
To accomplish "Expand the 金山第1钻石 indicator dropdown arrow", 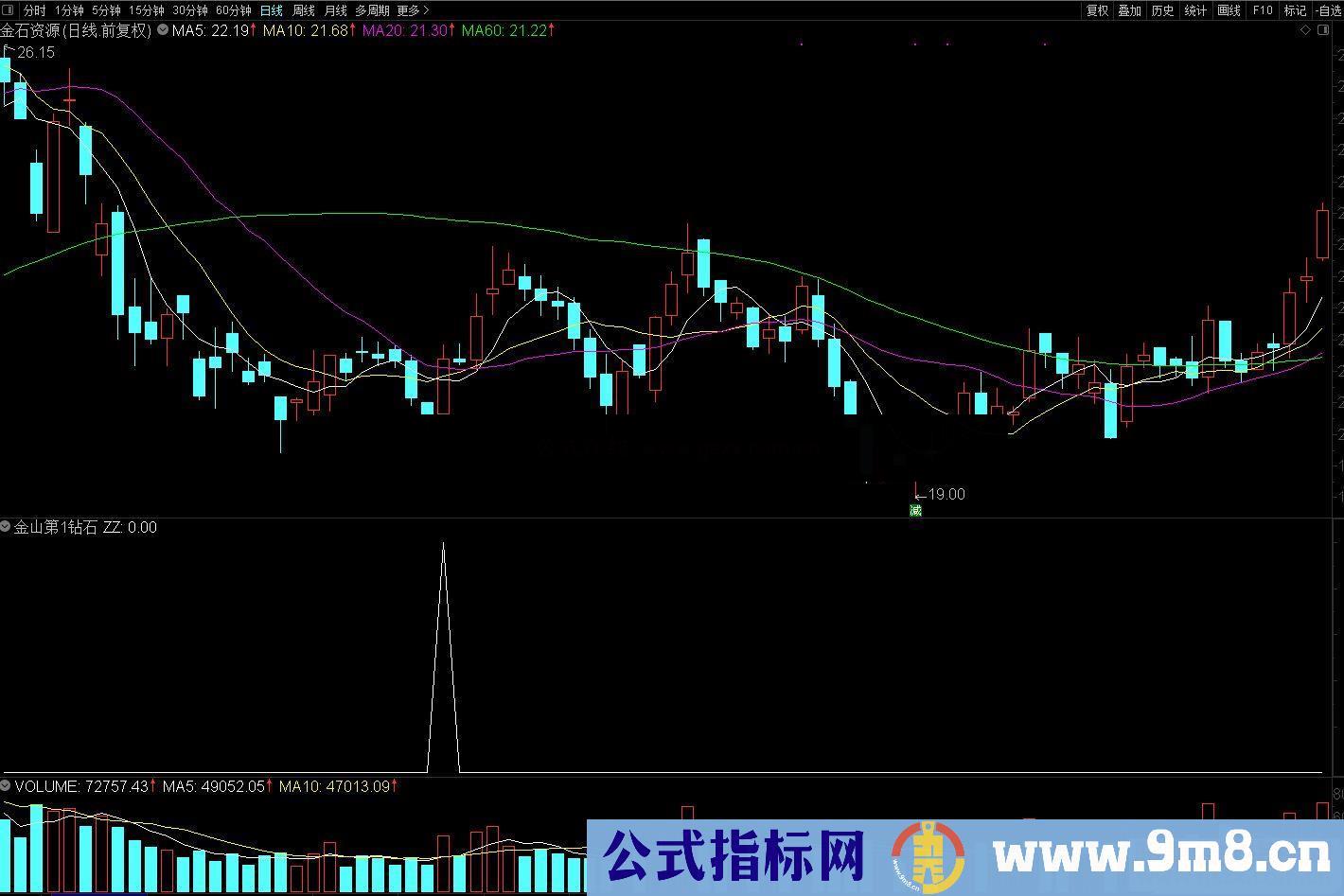I will click(6, 527).
